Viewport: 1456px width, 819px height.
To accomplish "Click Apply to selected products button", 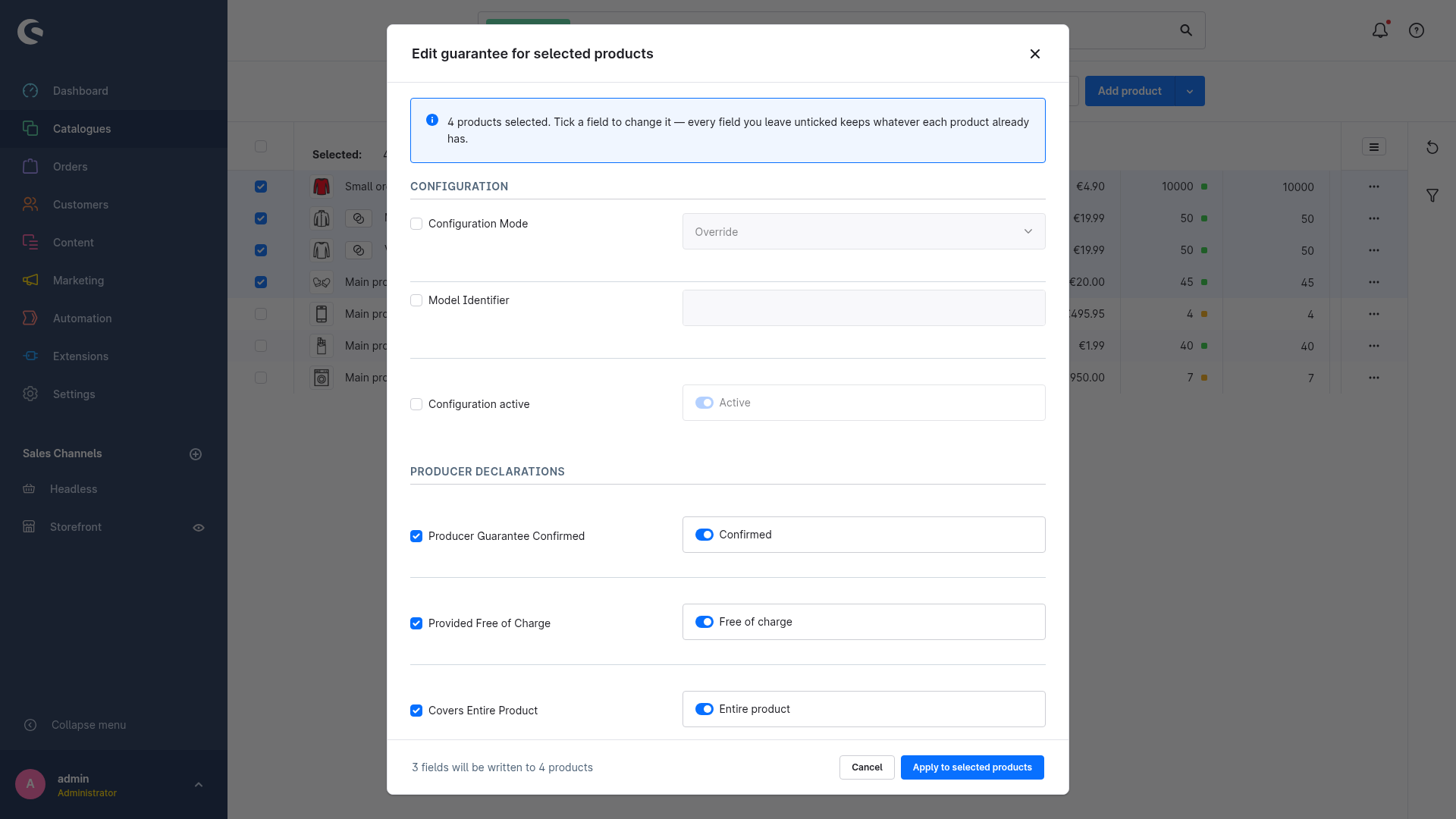I will click(x=972, y=767).
